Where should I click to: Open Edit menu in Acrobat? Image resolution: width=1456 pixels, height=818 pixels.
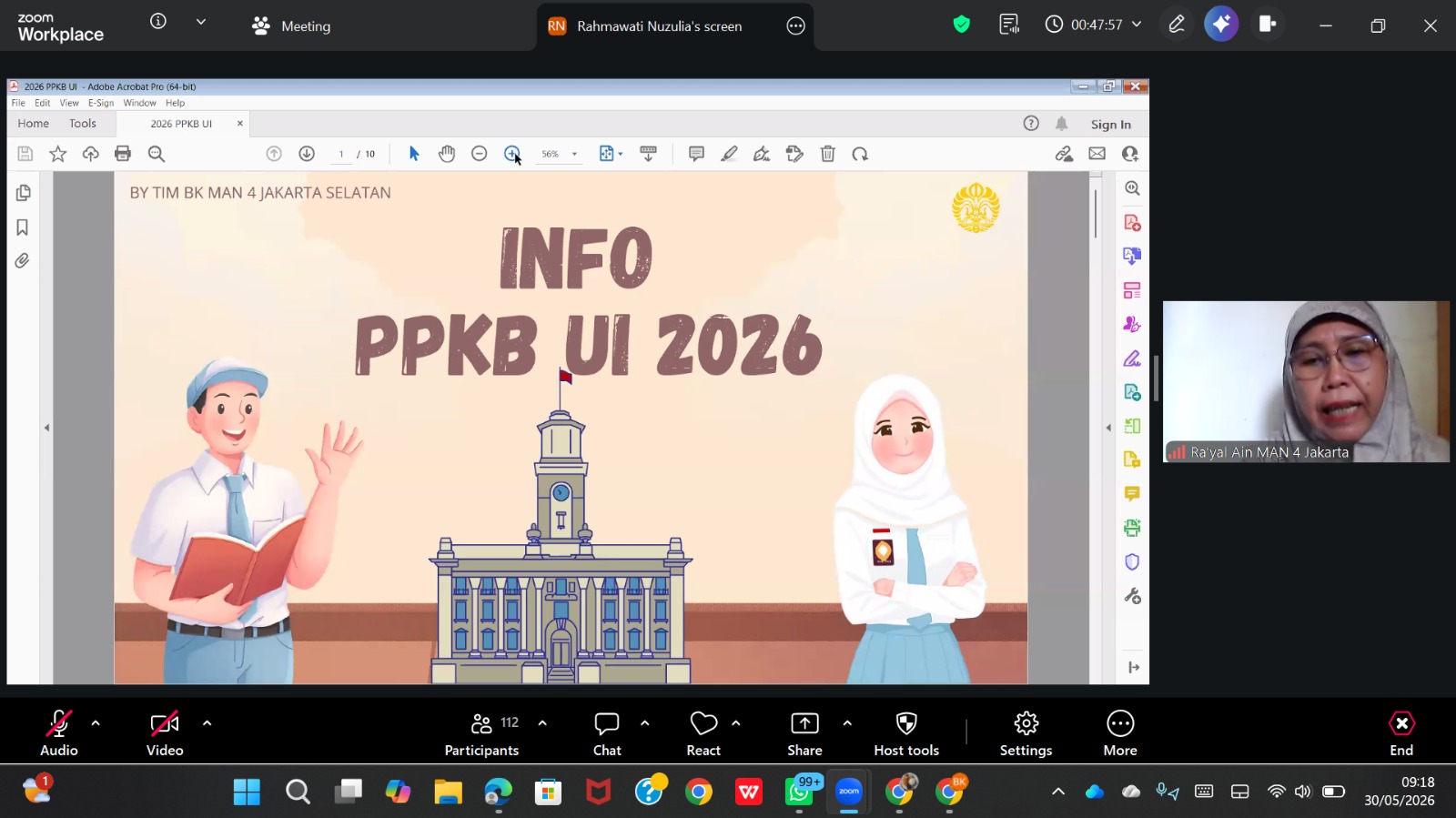click(43, 103)
